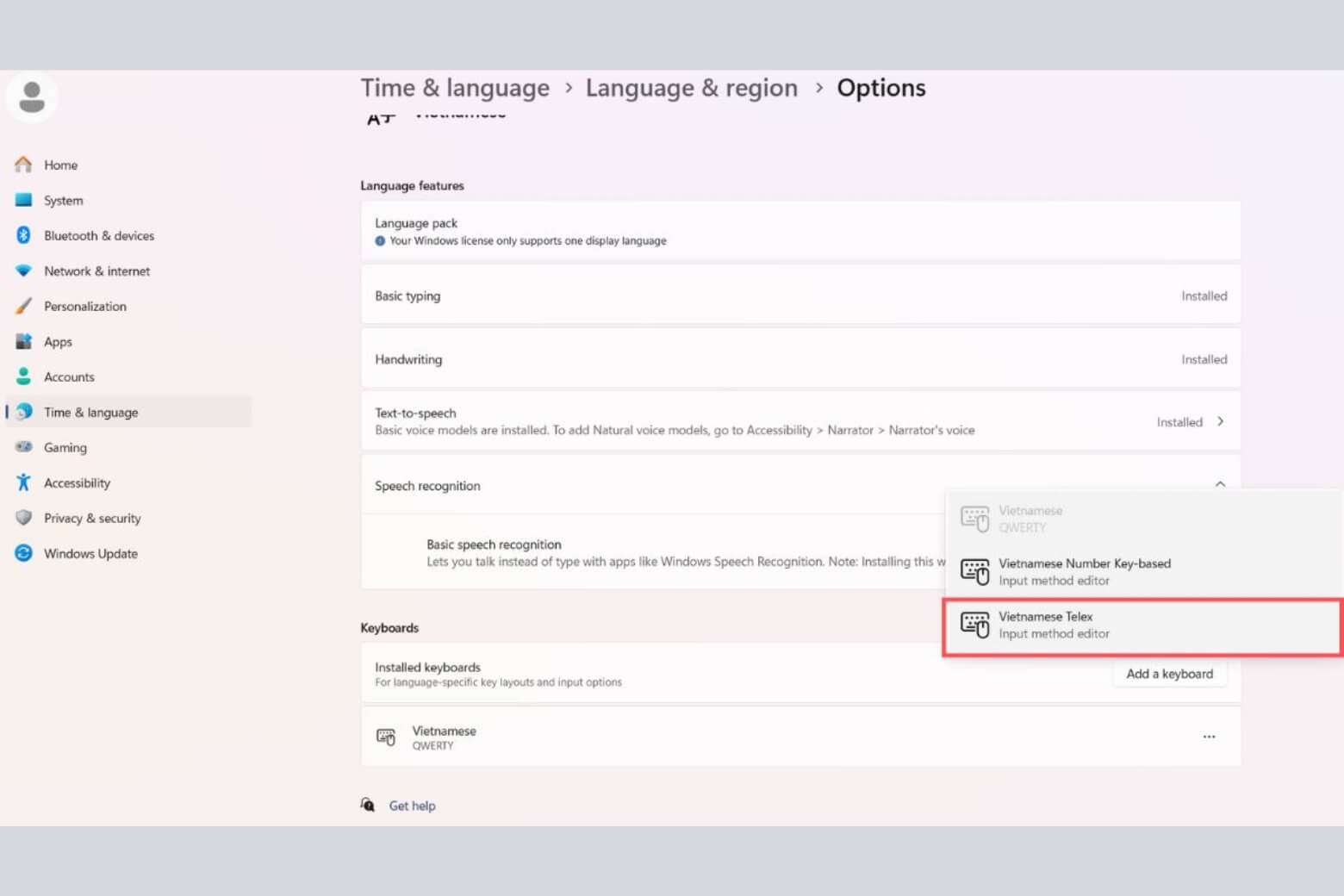Image resolution: width=1344 pixels, height=896 pixels.
Task: Collapse the Speech recognition section
Action: [x=1220, y=484]
